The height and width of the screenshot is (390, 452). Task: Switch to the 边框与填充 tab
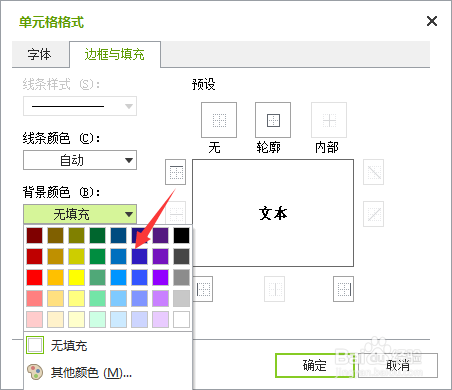(x=115, y=54)
